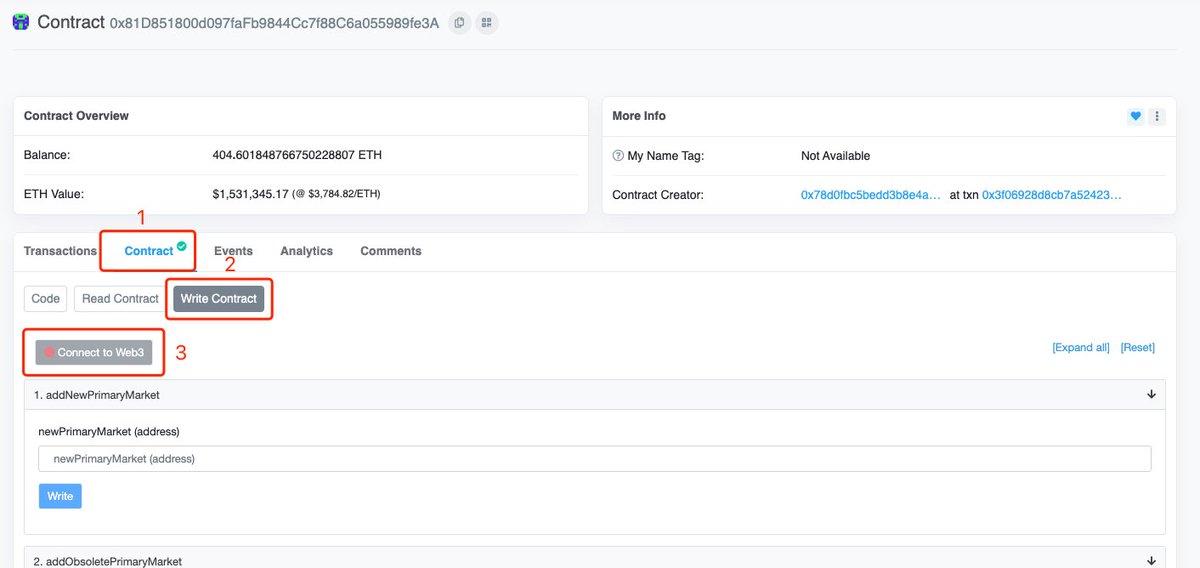Click the 1. addNewPrimaryMarket header title
This screenshot has width=1200, height=568.
click(97, 395)
